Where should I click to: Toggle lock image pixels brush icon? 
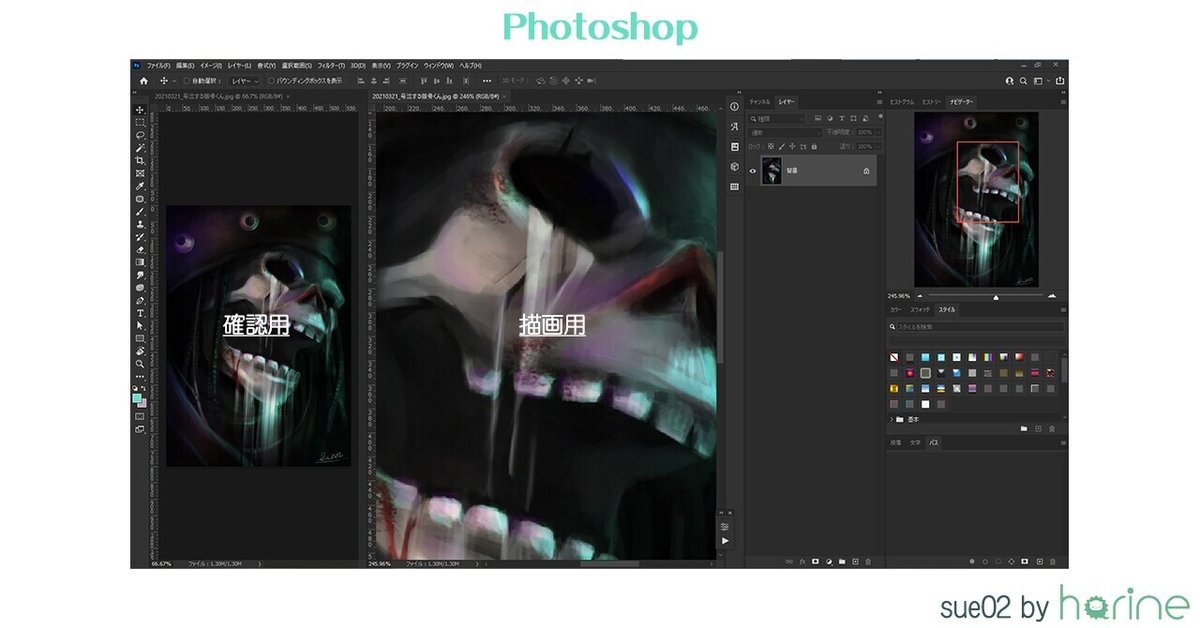782,146
